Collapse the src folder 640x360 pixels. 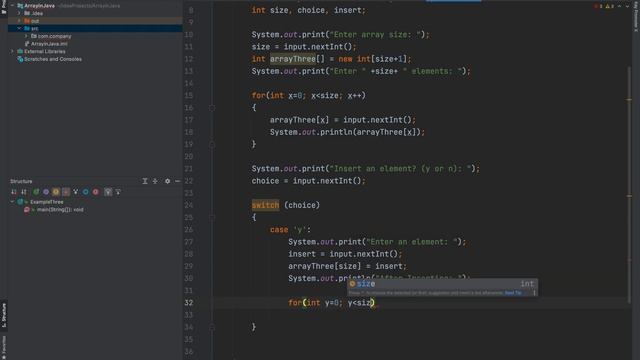(19, 29)
